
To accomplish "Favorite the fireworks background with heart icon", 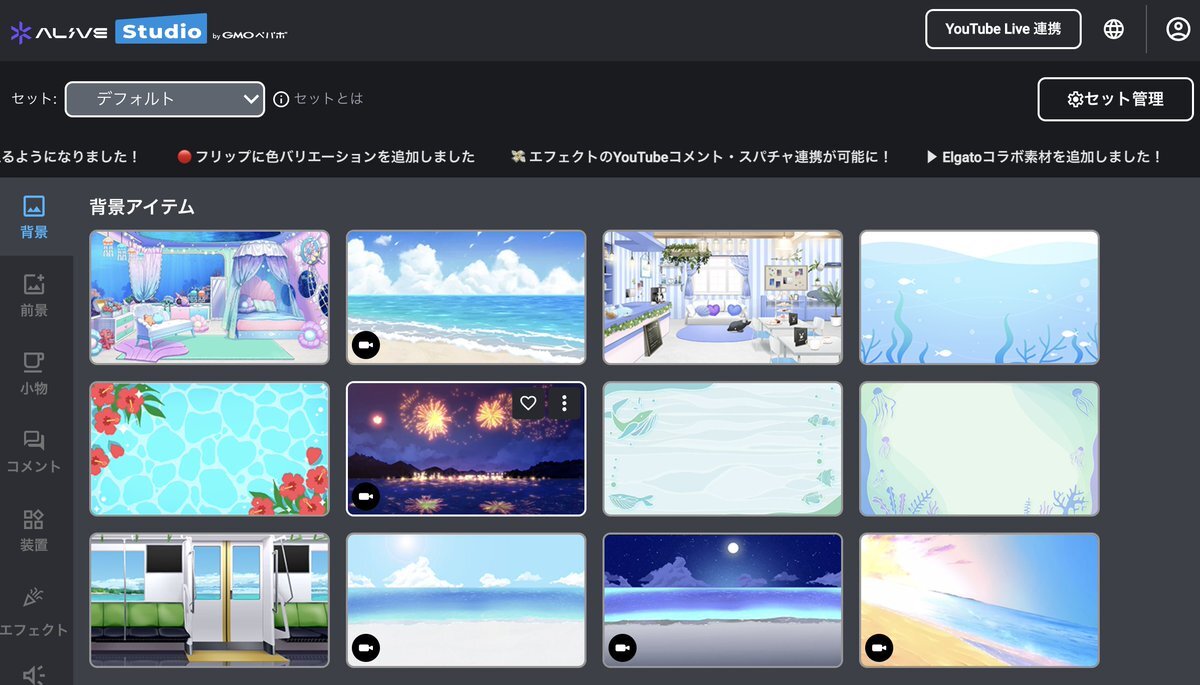I will pyautogui.click(x=529, y=403).
